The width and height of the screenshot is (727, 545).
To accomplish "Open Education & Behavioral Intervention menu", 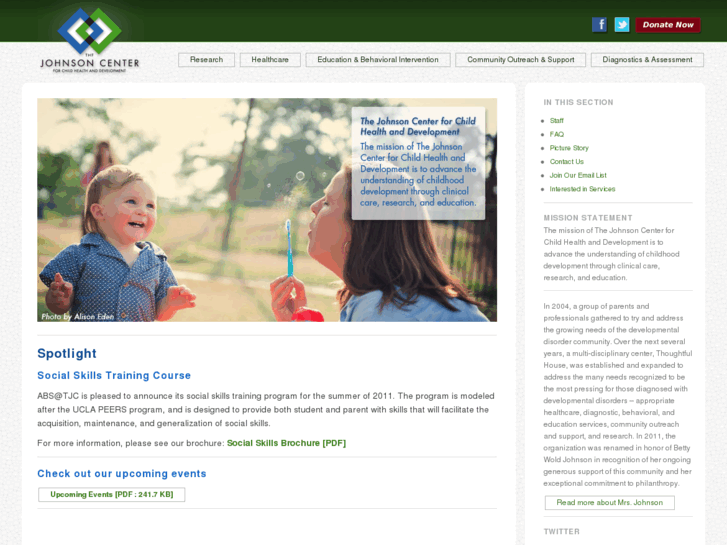I will coord(378,60).
